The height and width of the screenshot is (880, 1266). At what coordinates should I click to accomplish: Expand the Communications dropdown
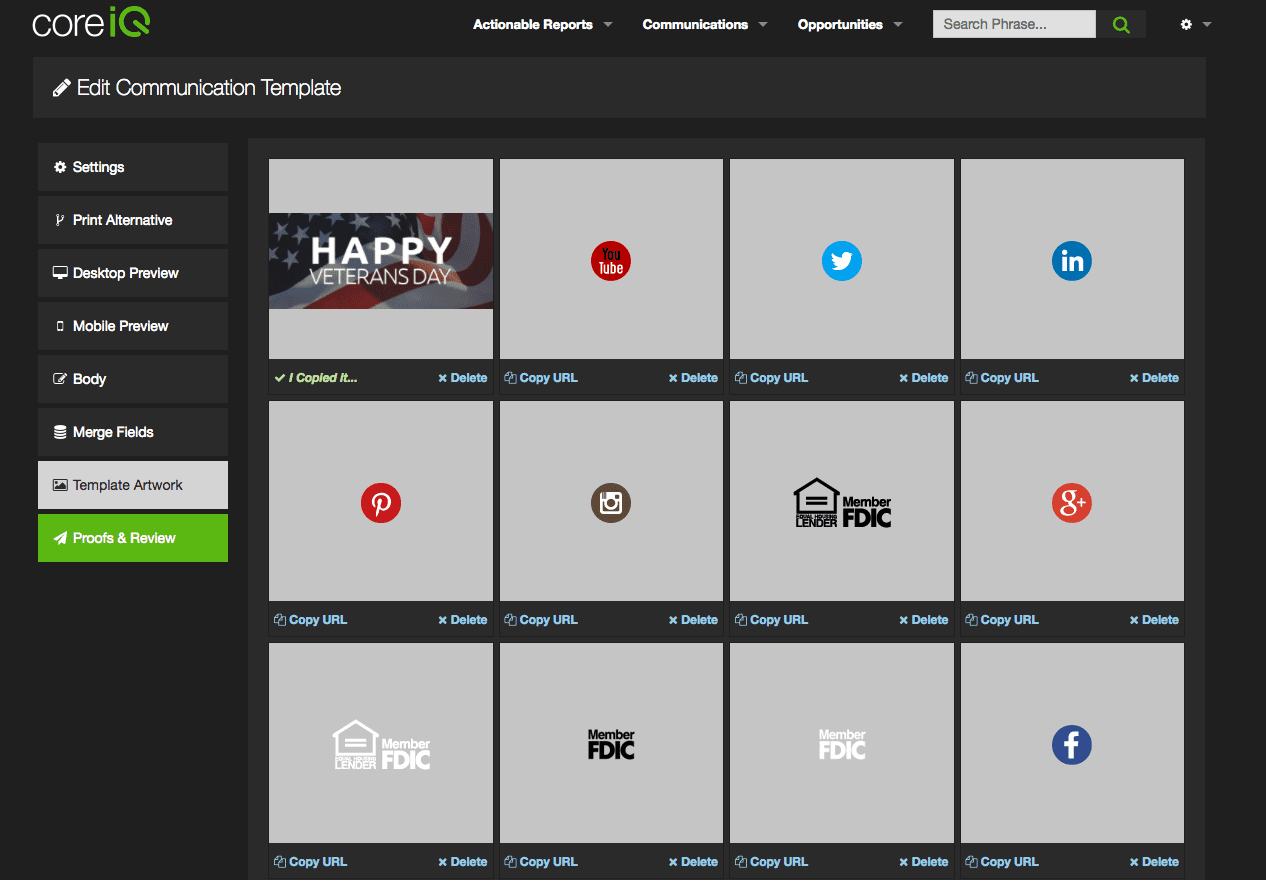pos(705,24)
